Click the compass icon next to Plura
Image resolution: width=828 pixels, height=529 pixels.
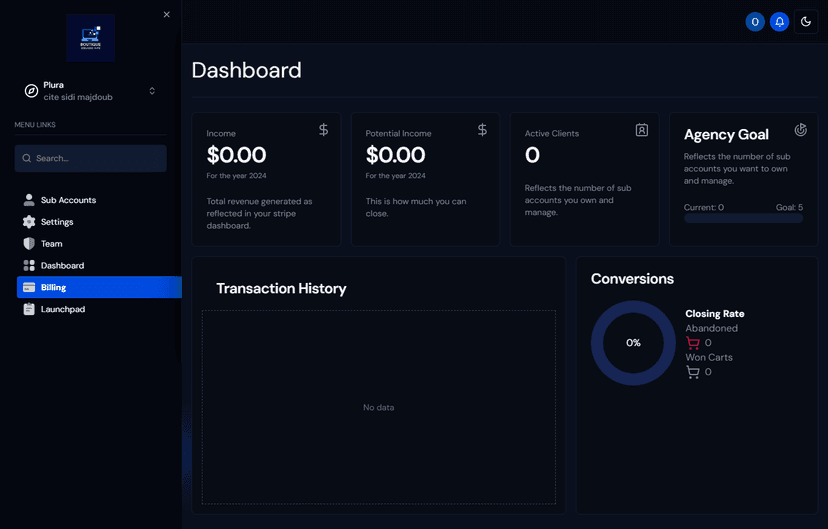pos(31,91)
